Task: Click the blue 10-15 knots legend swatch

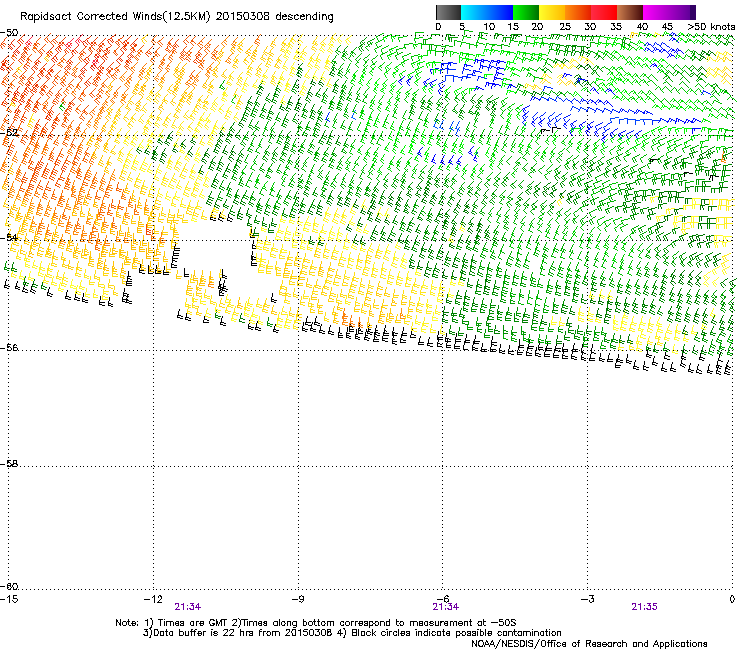Action: [499, 12]
